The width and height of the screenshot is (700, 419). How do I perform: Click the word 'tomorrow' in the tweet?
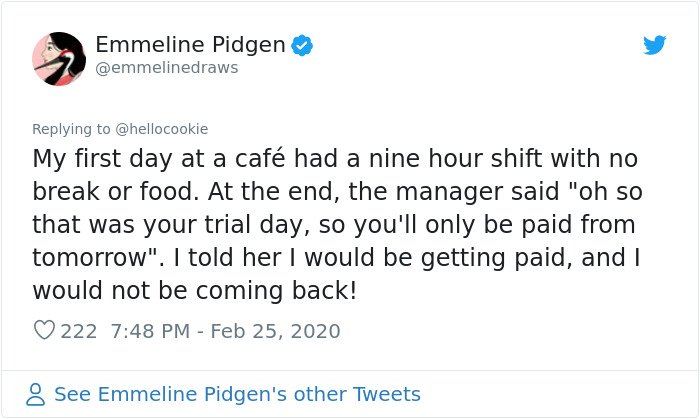89,258
